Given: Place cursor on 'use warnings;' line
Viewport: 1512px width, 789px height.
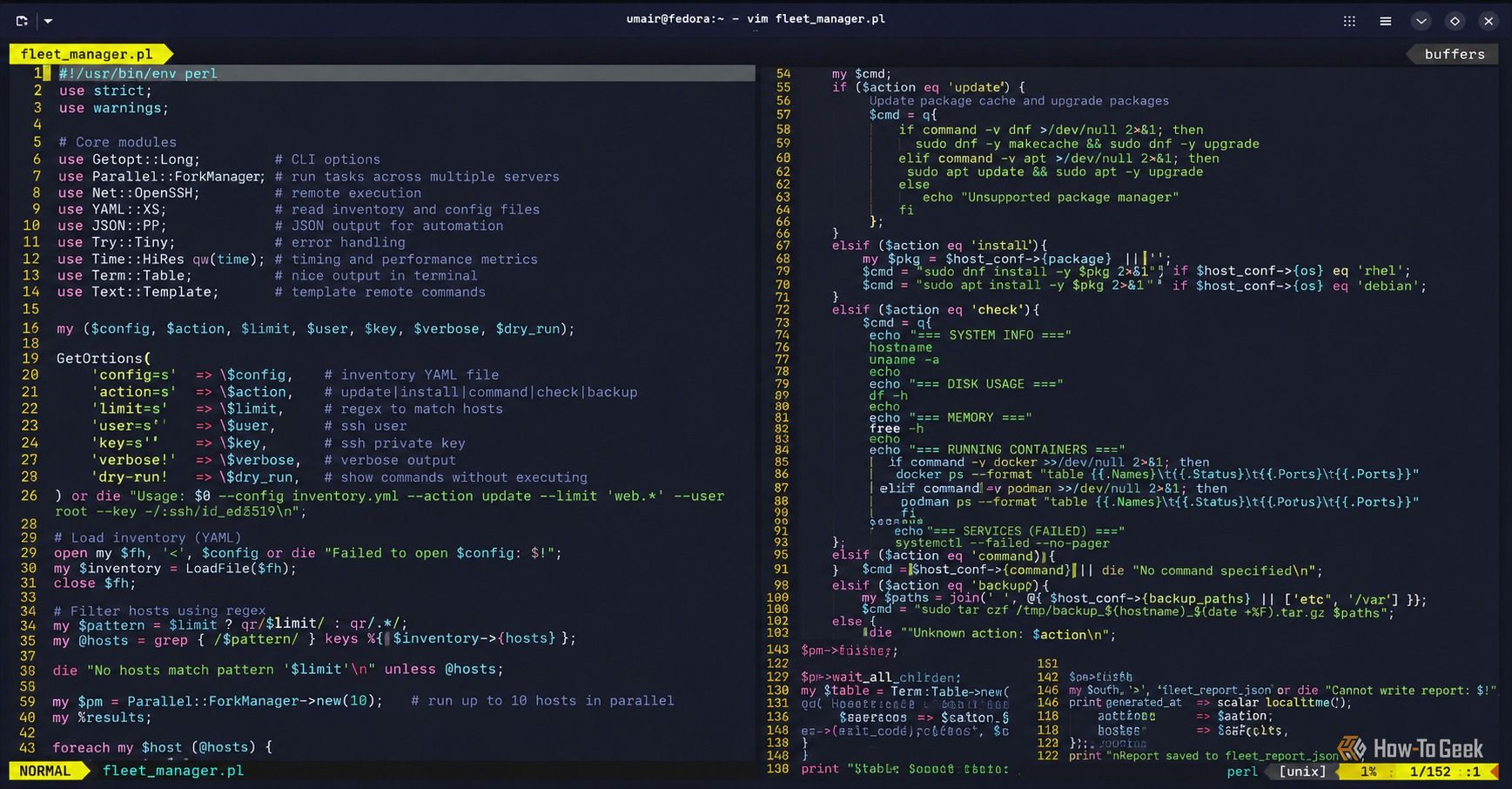Looking at the screenshot, I should tap(114, 108).
